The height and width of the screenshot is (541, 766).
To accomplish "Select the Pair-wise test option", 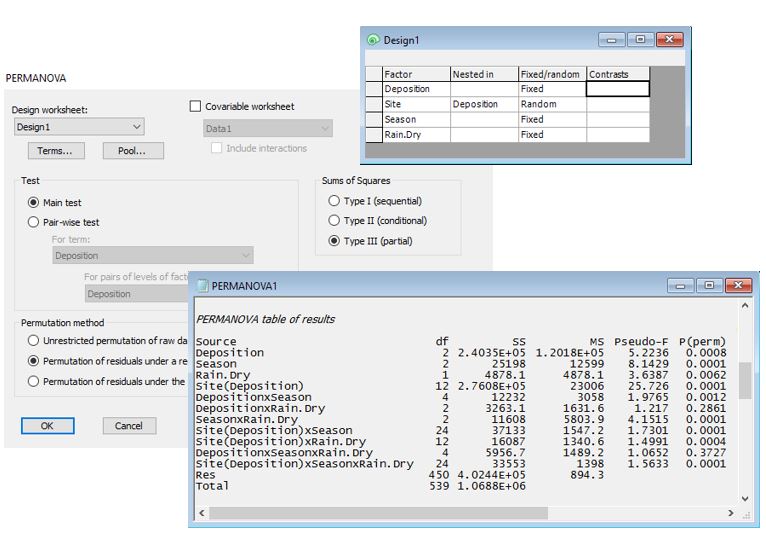I will [33, 222].
